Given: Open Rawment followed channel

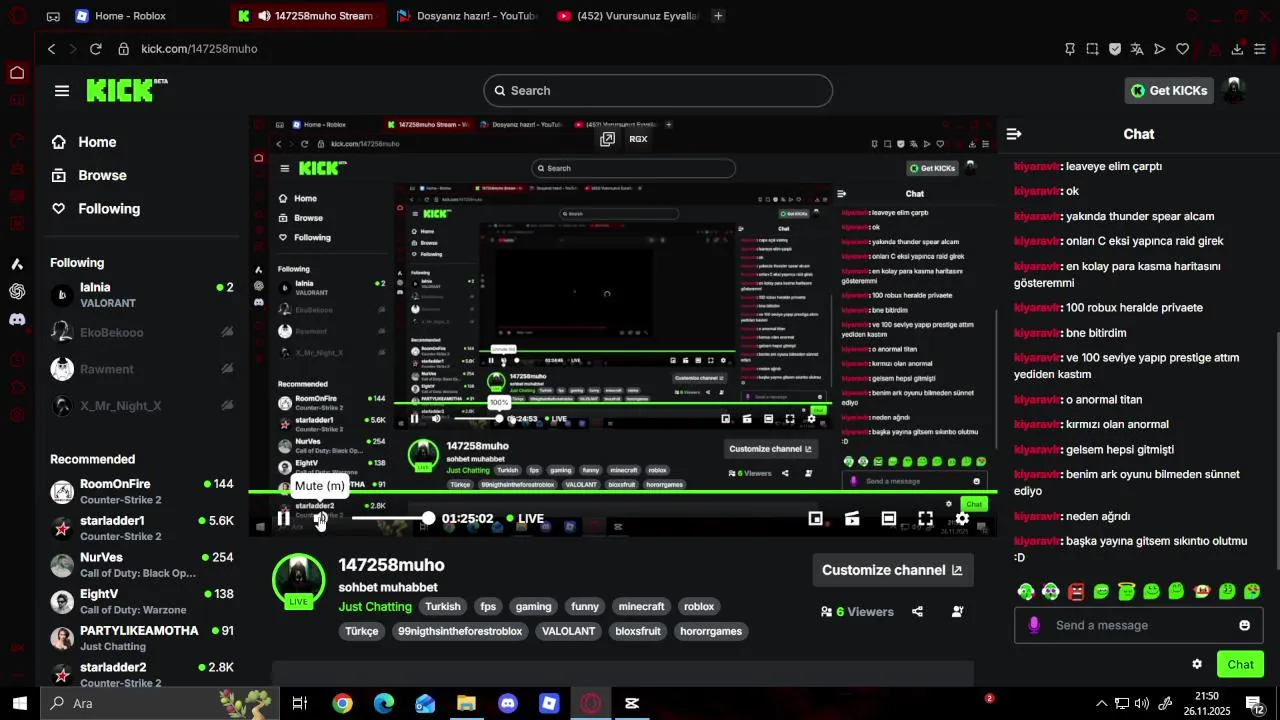Looking at the screenshot, I should 141,369.
